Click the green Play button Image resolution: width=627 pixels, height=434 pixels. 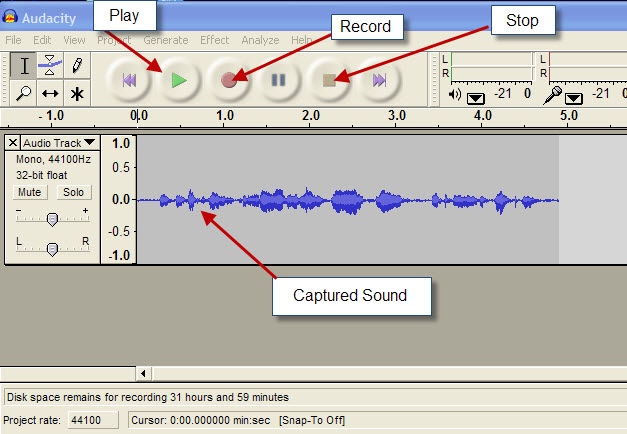179,80
